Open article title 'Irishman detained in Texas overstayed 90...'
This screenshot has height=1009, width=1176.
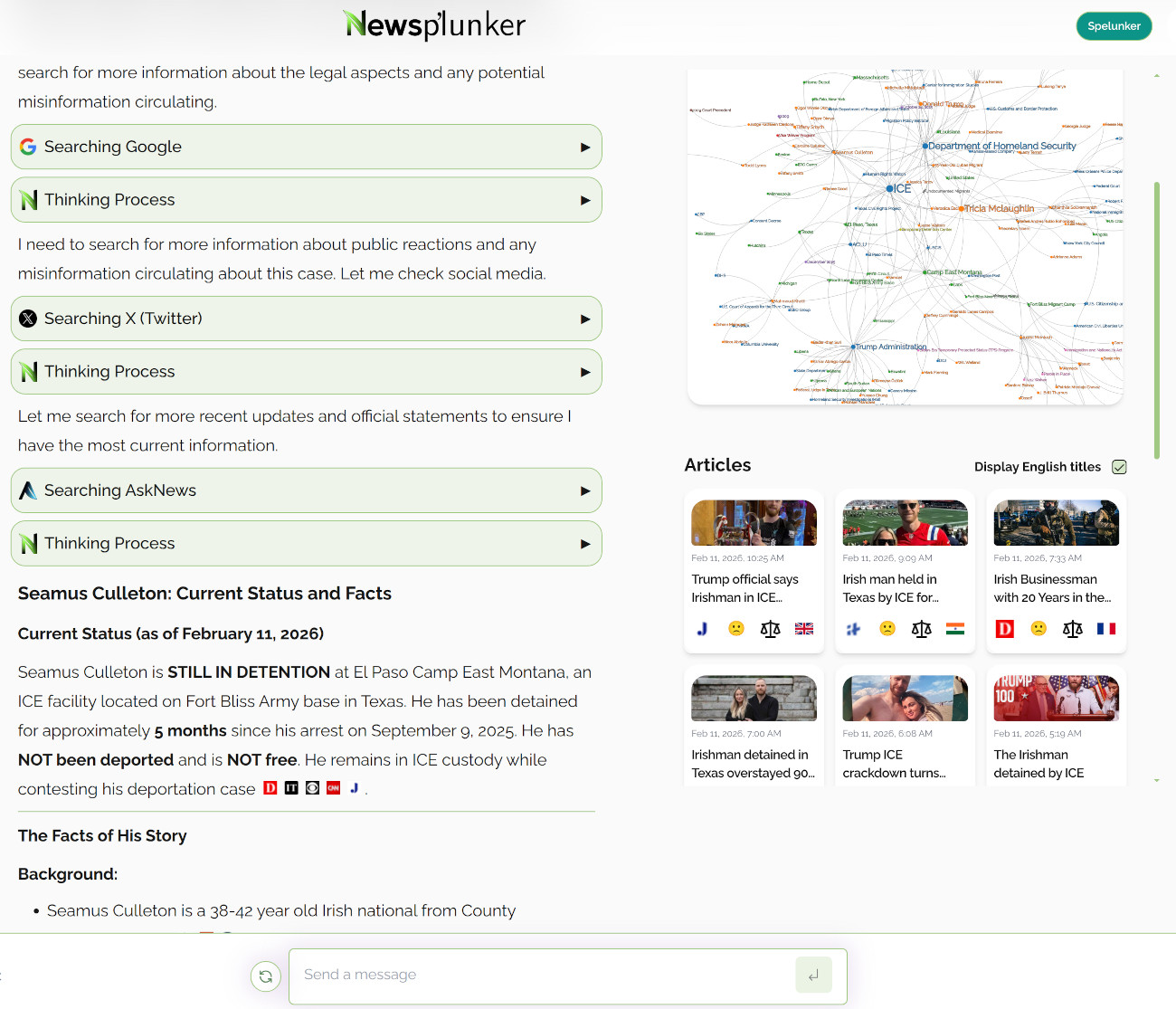click(x=753, y=764)
